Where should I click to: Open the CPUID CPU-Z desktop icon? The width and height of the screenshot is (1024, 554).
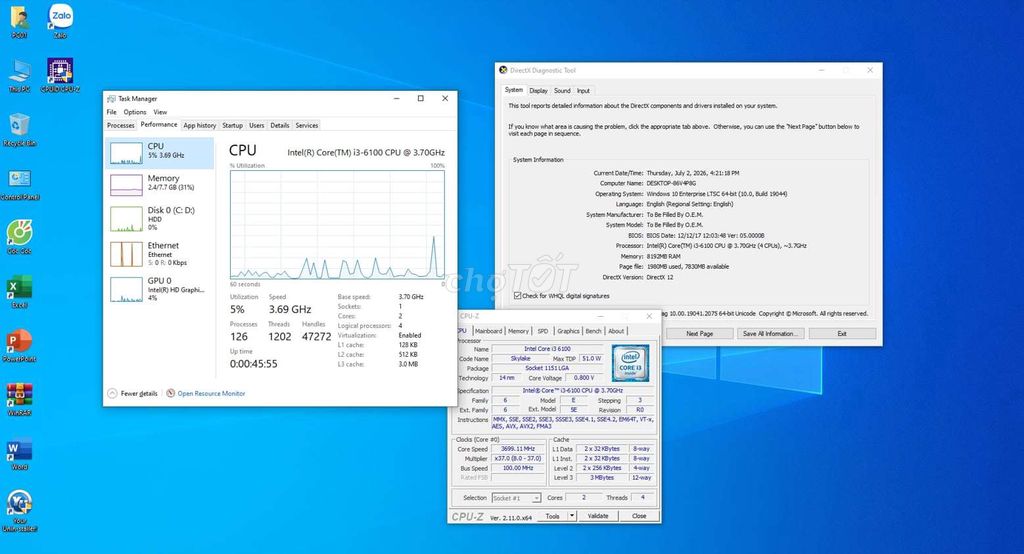coord(60,74)
